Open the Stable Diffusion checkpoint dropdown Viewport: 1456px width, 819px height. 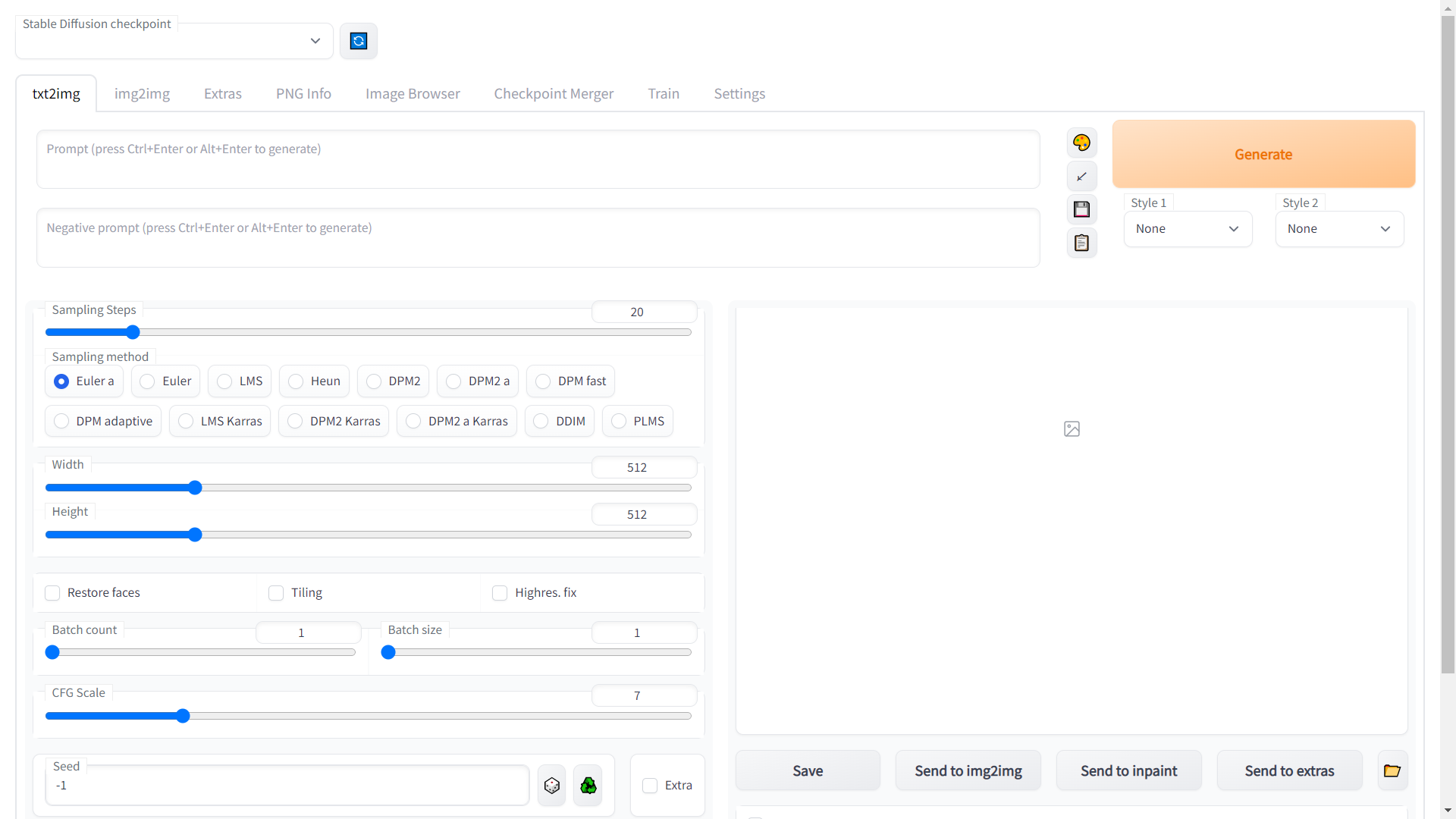point(174,41)
